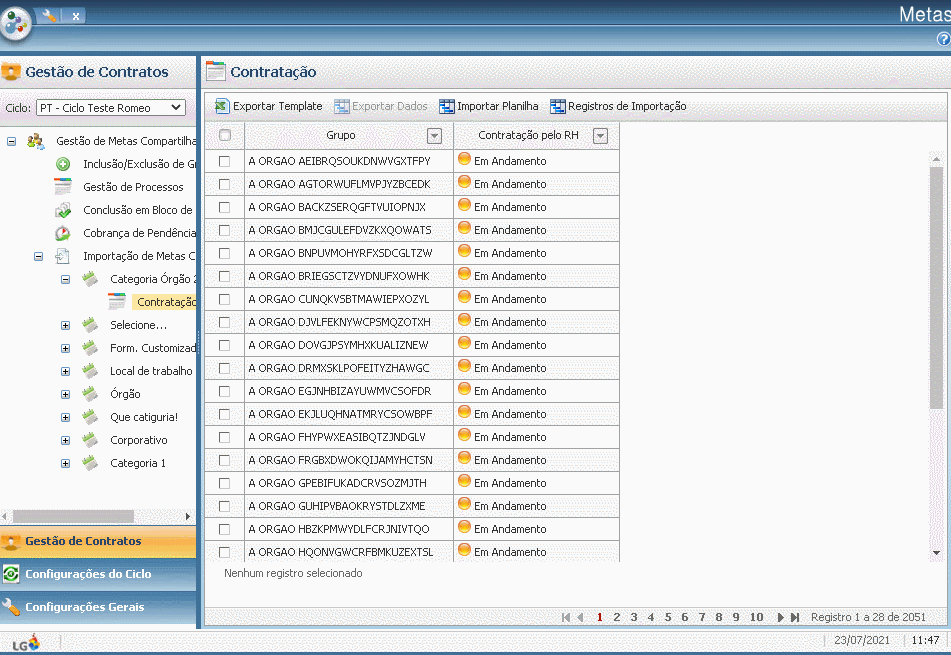
Task: Expand the Selecione... tree node
Action: pyautogui.click(x=66, y=326)
